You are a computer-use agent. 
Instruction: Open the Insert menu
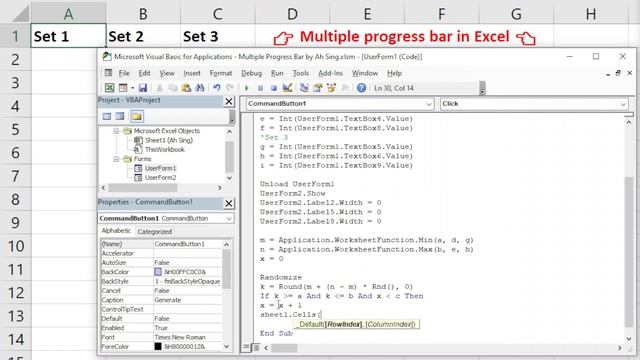[192, 73]
